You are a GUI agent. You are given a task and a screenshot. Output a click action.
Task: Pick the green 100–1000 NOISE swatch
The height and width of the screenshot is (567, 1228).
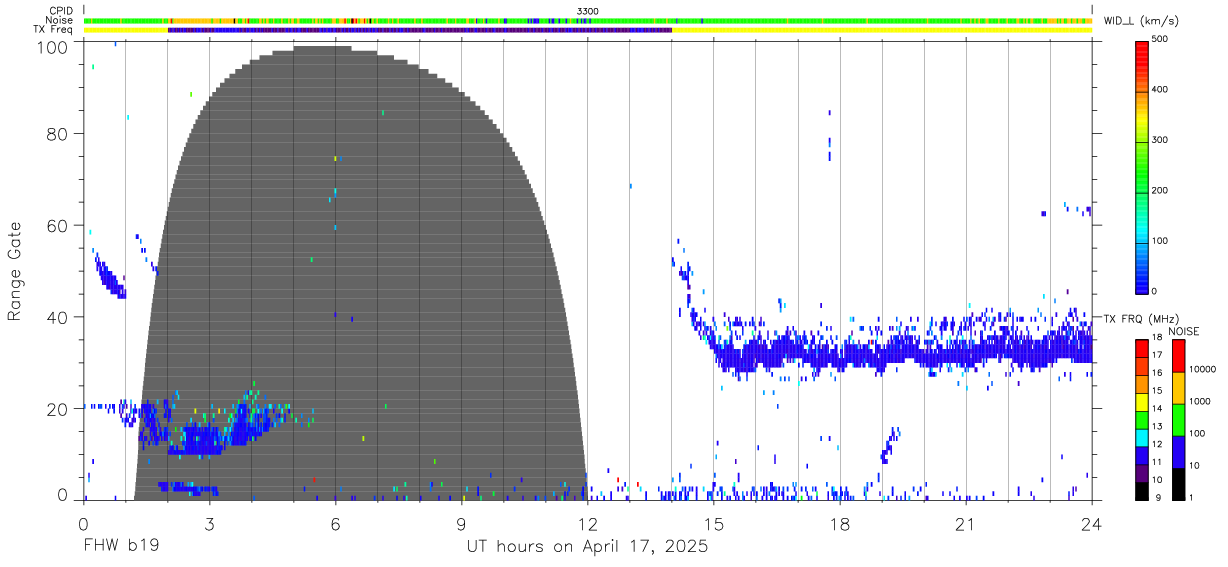(1178, 419)
